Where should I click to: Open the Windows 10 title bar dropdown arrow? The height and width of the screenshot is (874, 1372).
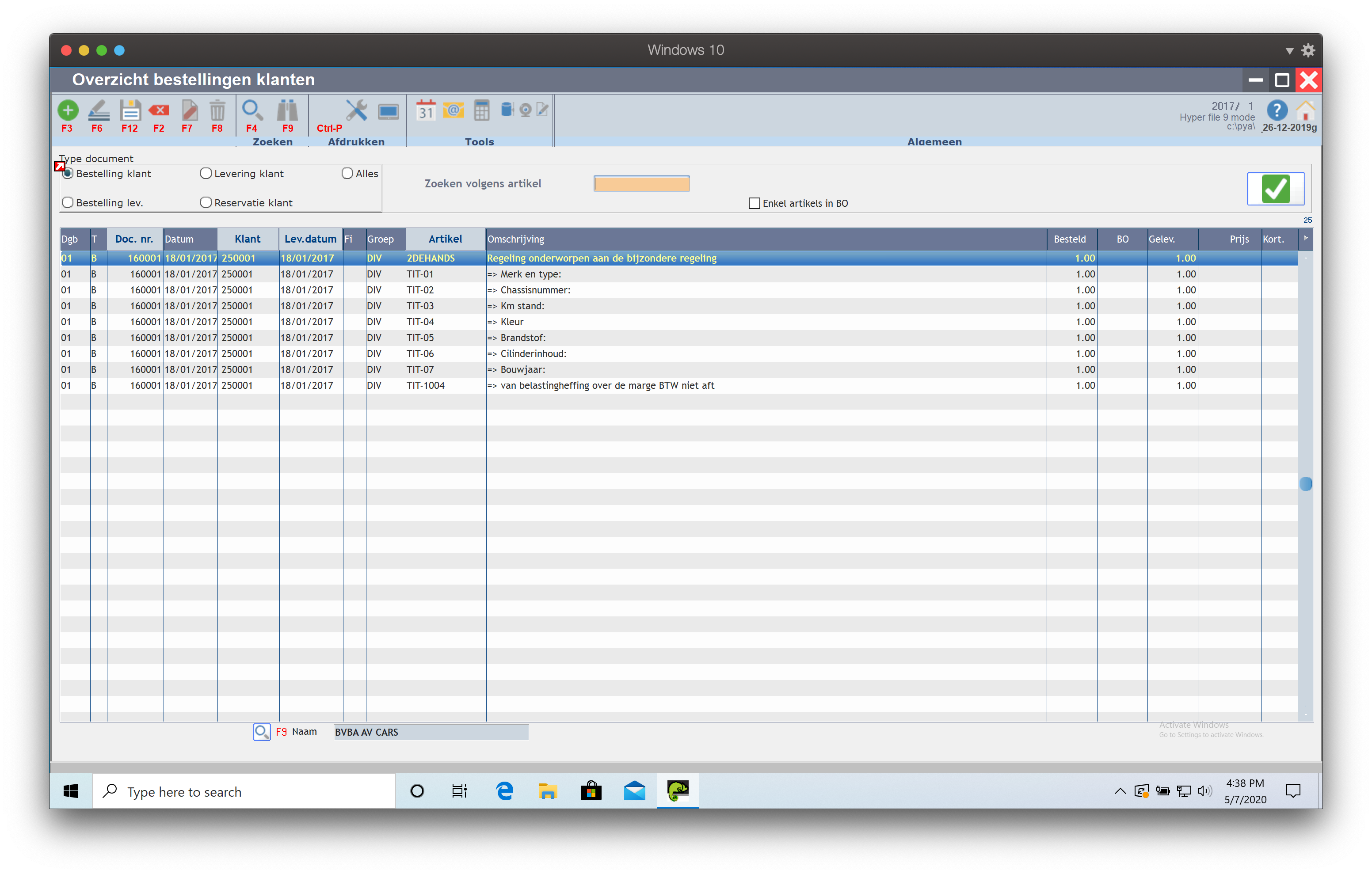[1289, 51]
